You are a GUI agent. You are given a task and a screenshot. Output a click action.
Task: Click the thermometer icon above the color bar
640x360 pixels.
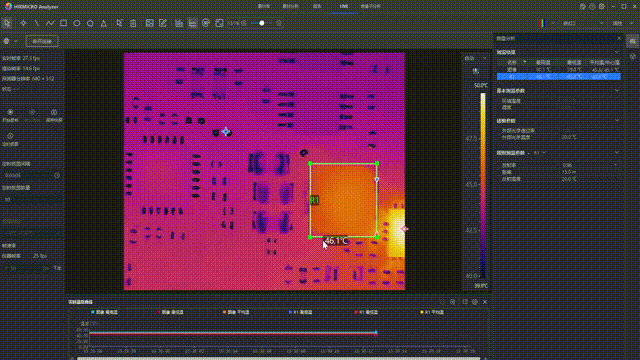[476, 71]
